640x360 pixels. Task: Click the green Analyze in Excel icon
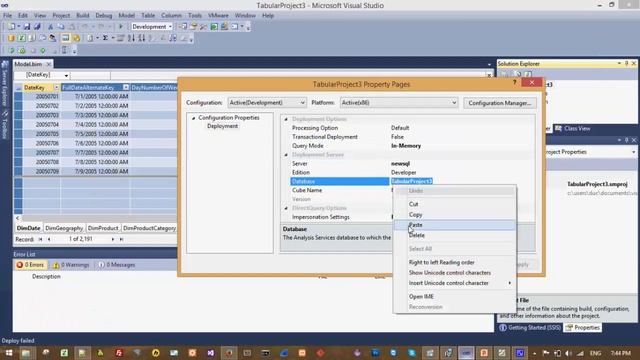pyautogui.click(x=22, y=38)
